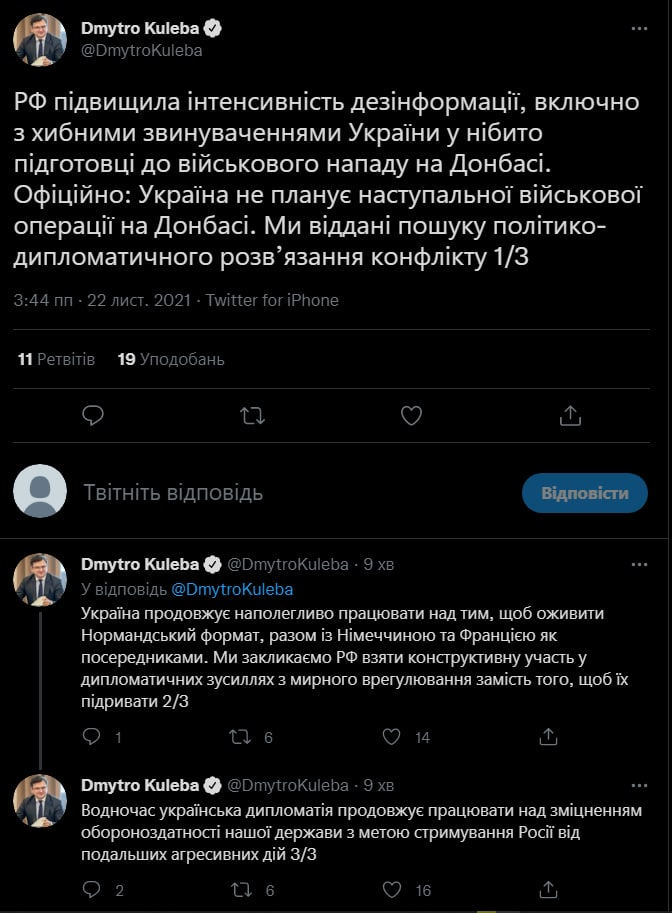The width and height of the screenshot is (672, 913).
Task: Reply to the 3/3 thread tweet
Action: coord(91,889)
